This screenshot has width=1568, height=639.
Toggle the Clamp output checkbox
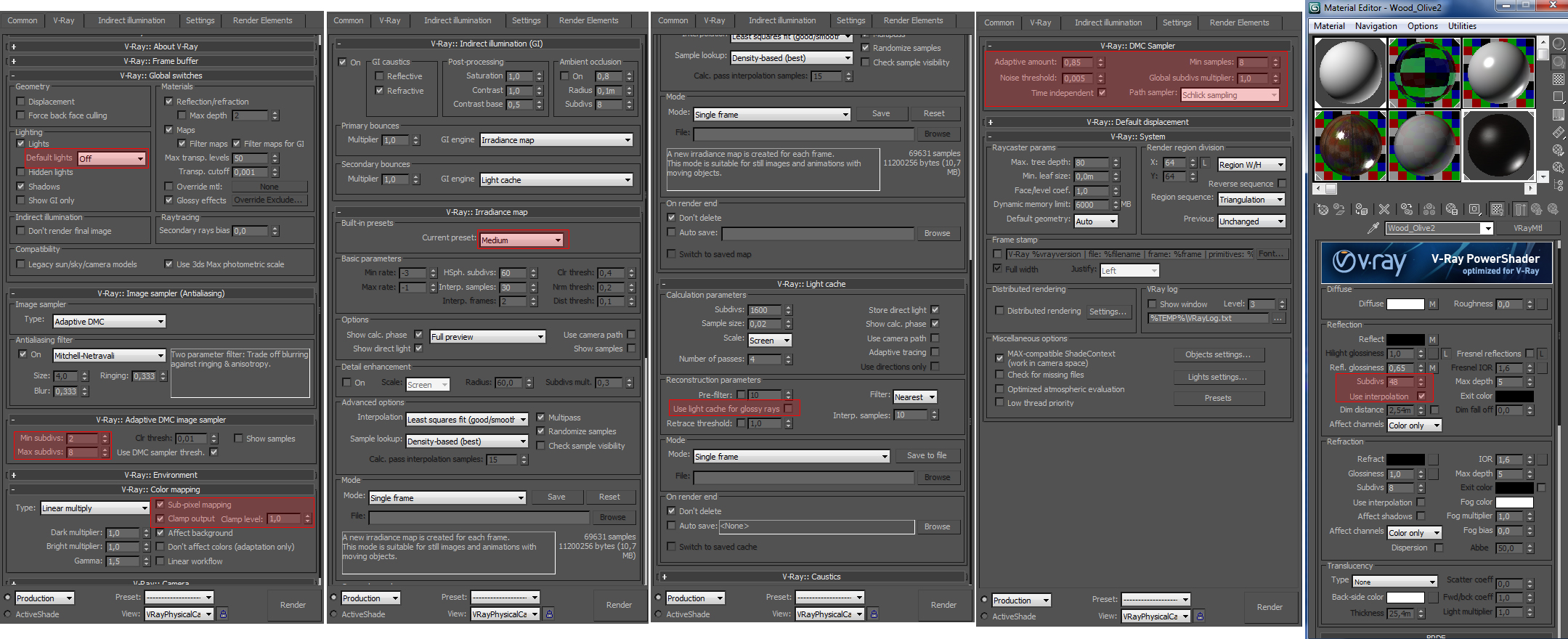[160, 518]
